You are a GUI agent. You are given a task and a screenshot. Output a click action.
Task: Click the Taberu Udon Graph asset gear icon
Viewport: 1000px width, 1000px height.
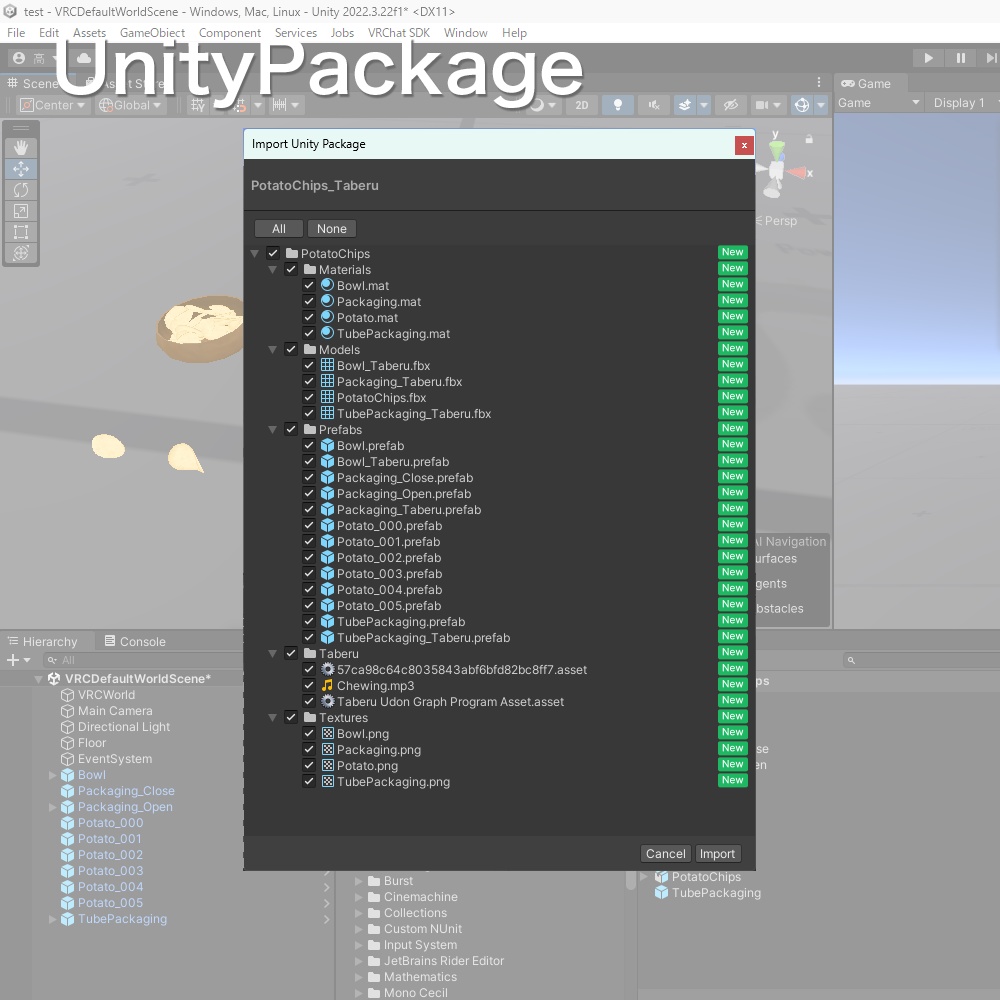click(x=327, y=701)
